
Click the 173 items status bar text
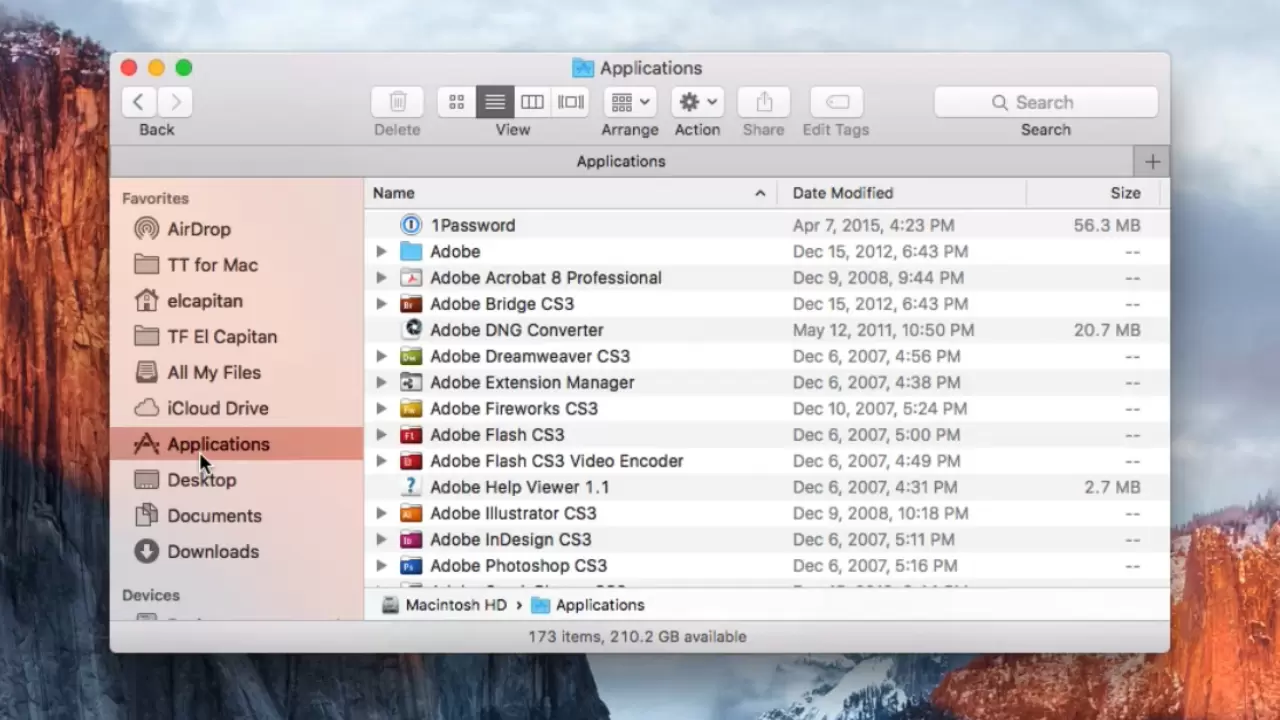(x=638, y=636)
